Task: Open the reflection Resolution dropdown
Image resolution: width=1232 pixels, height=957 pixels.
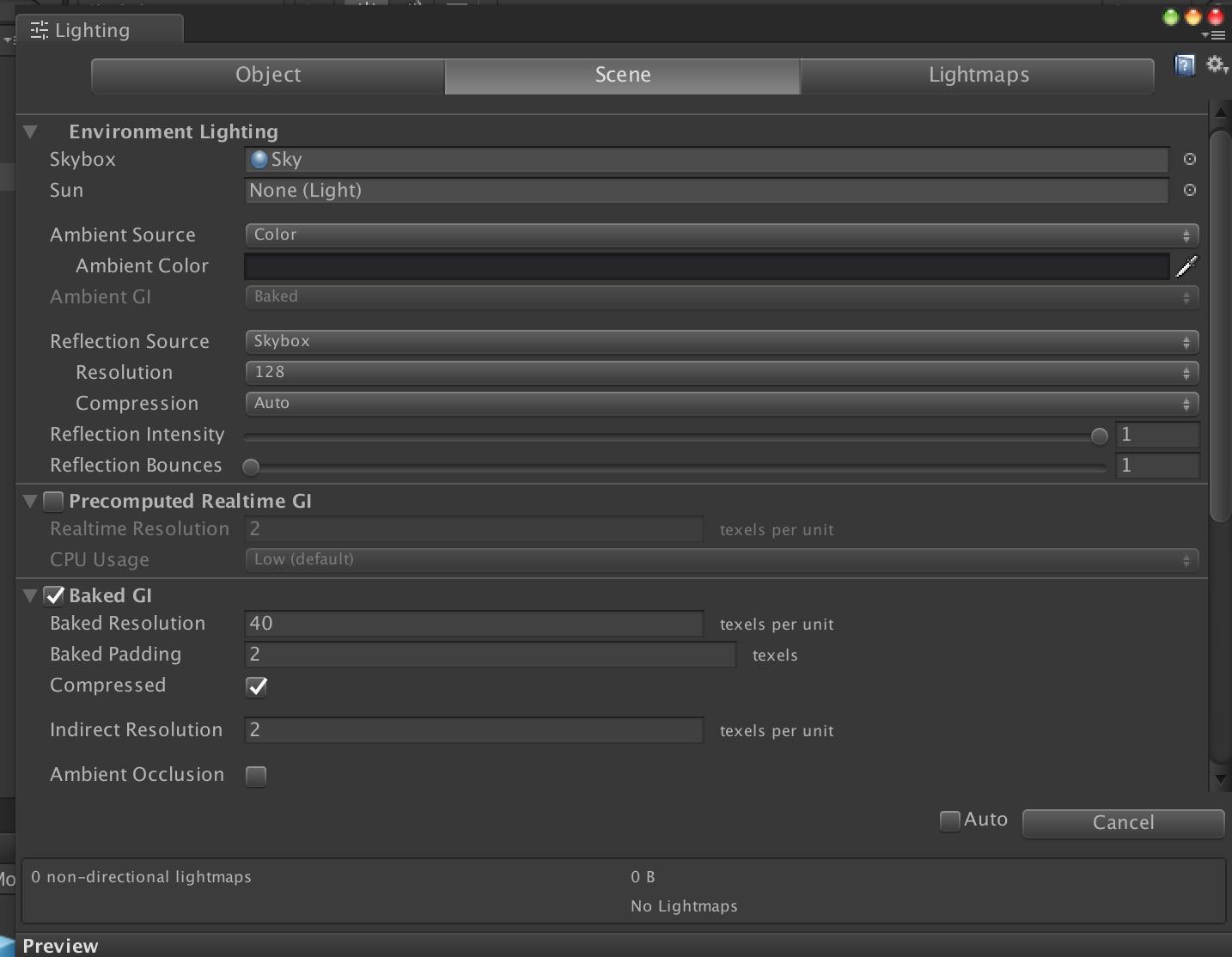Action: pyautogui.click(x=722, y=372)
